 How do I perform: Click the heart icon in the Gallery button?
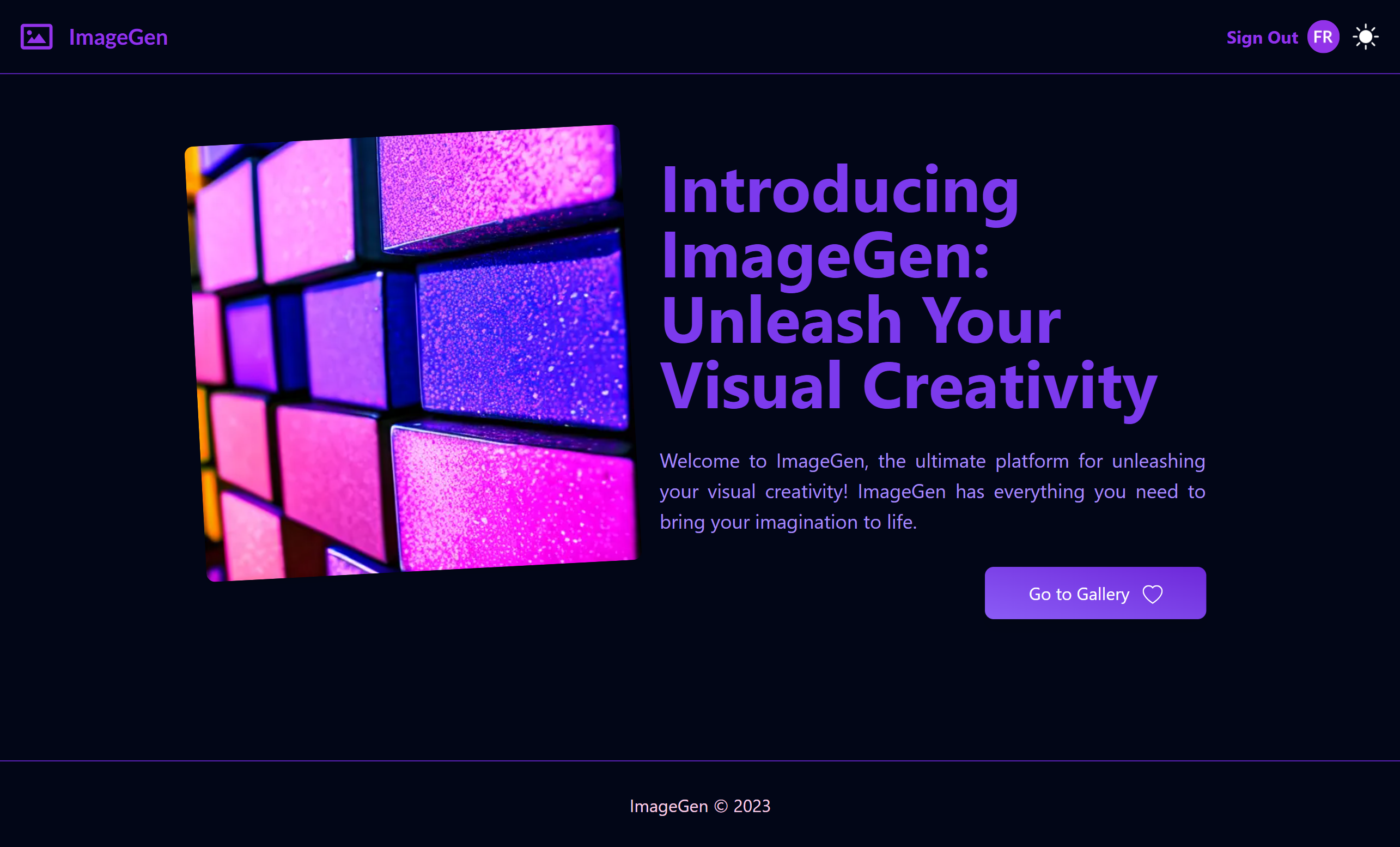tap(1152, 594)
